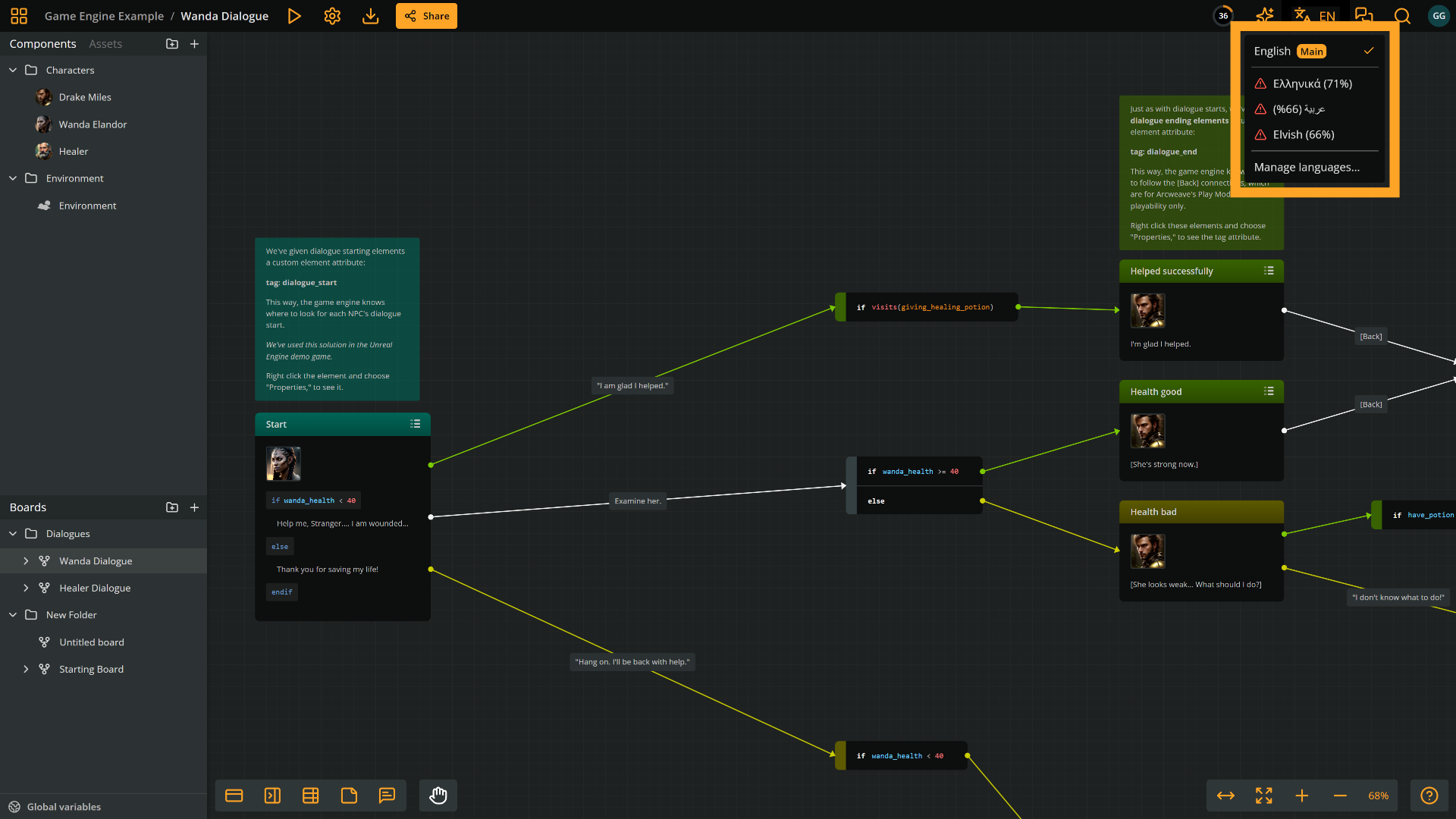Open the help question mark icon
This screenshot has height=819, width=1456.
[x=1429, y=795]
